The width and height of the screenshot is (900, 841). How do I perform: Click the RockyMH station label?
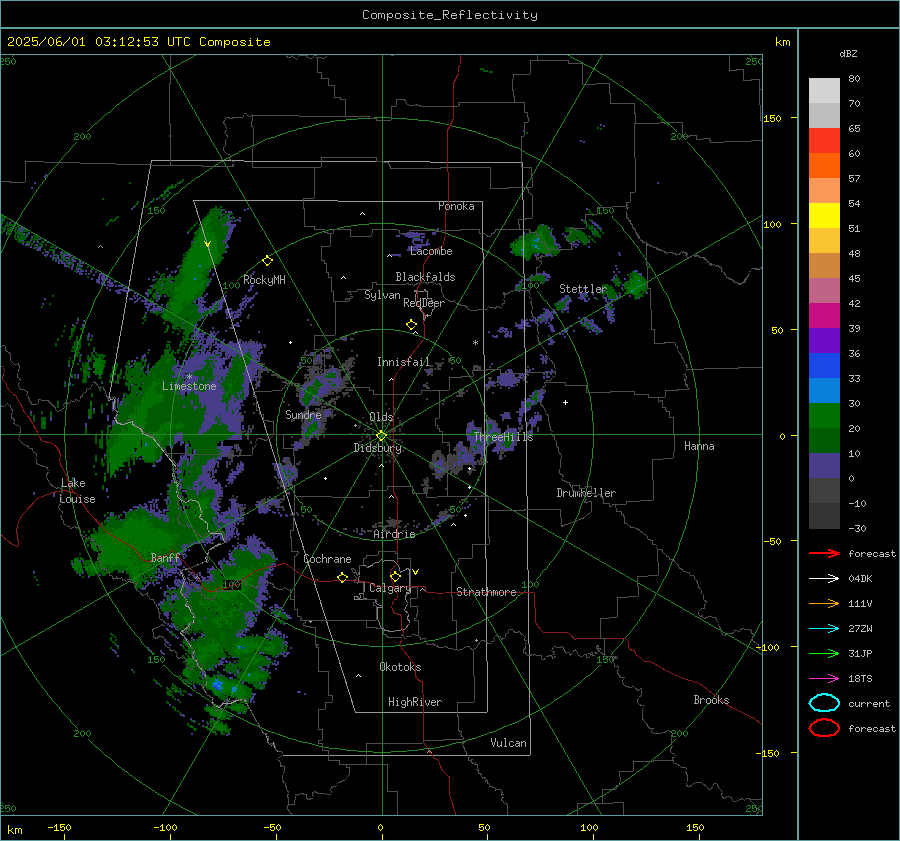click(264, 280)
